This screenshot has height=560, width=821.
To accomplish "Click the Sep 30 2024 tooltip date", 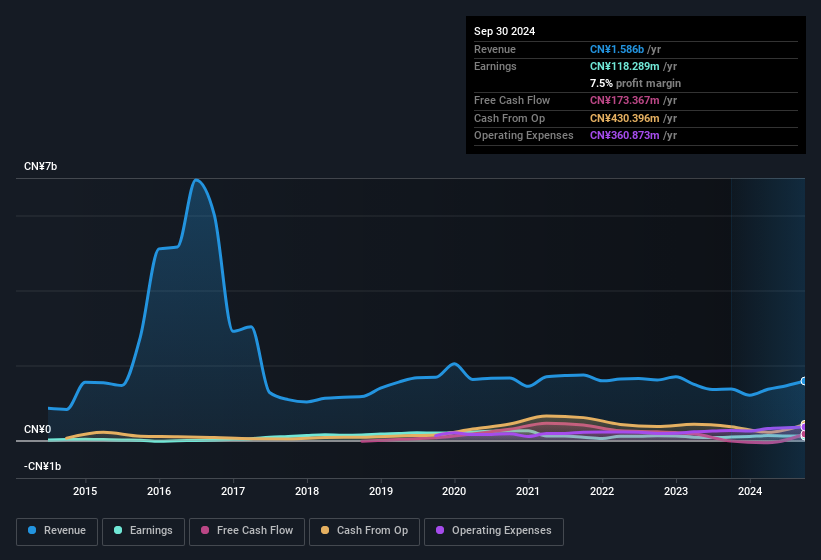I will [x=504, y=31].
